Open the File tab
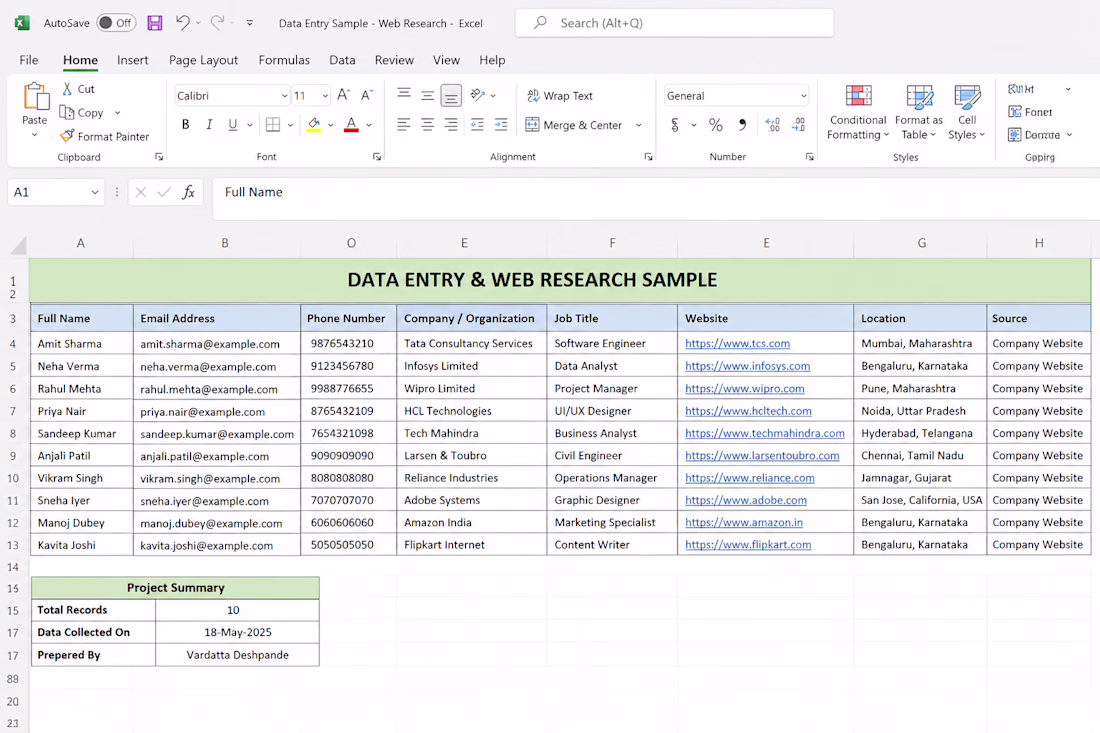The image size is (1100, 733). point(29,60)
